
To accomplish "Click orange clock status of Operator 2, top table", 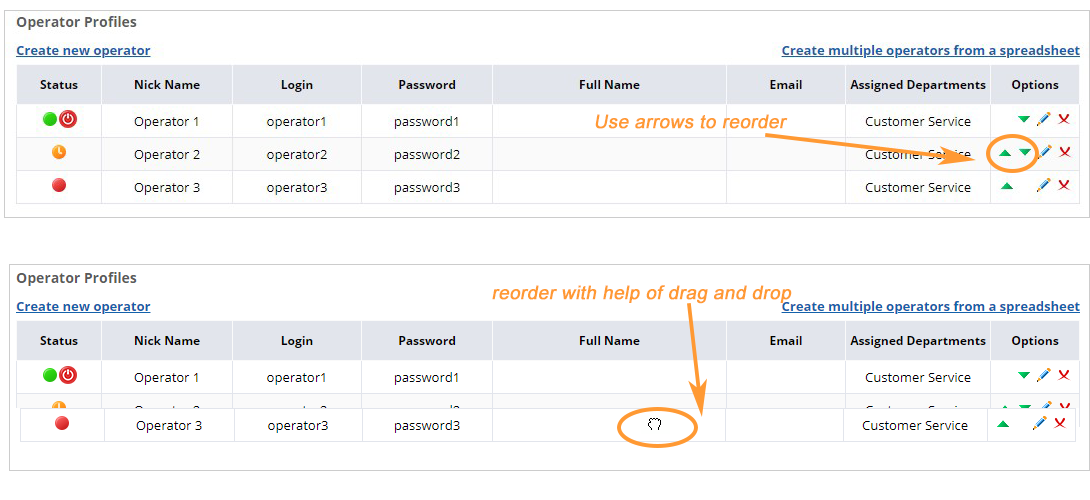I will pos(59,152).
